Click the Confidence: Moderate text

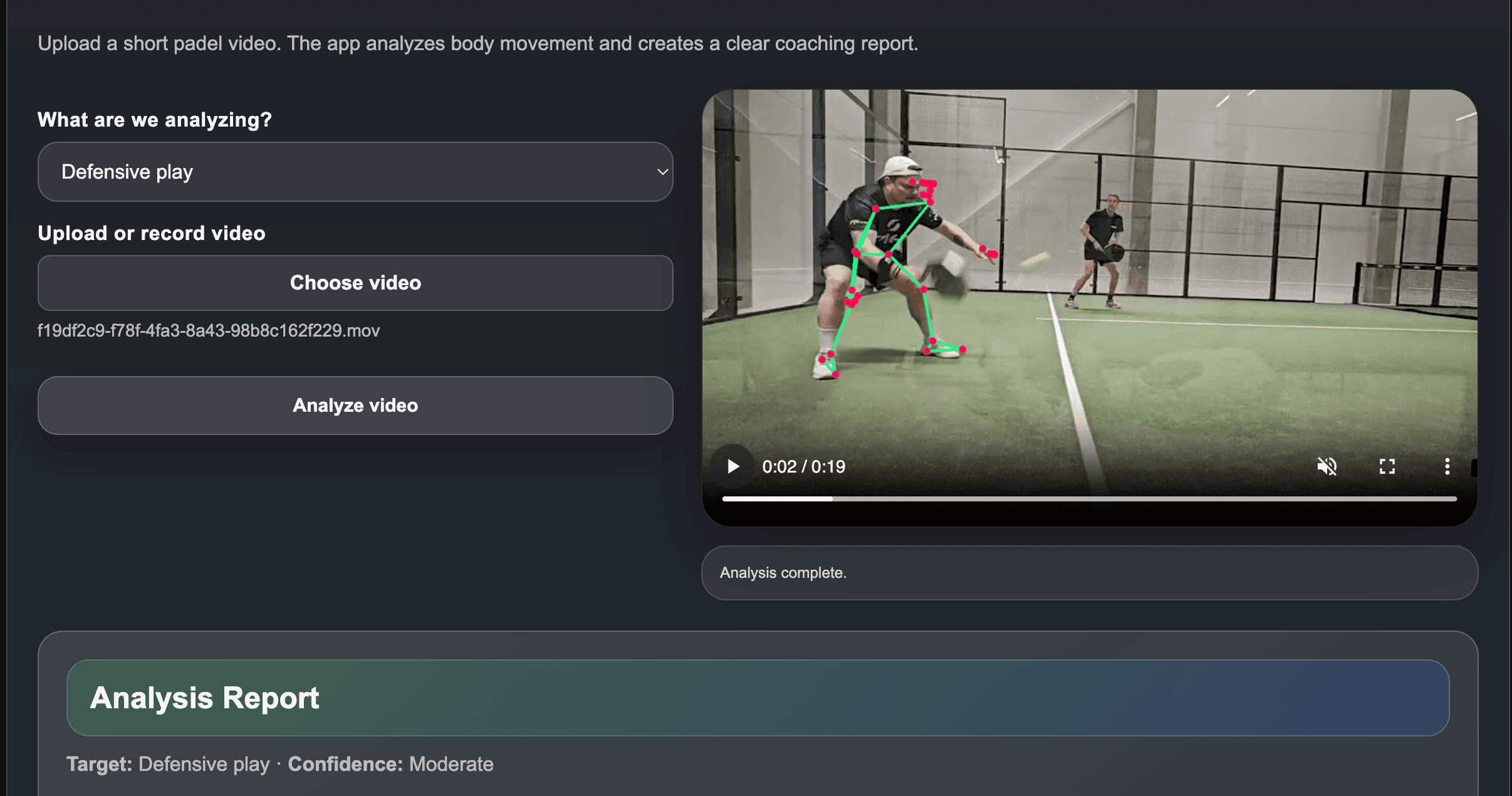390,764
